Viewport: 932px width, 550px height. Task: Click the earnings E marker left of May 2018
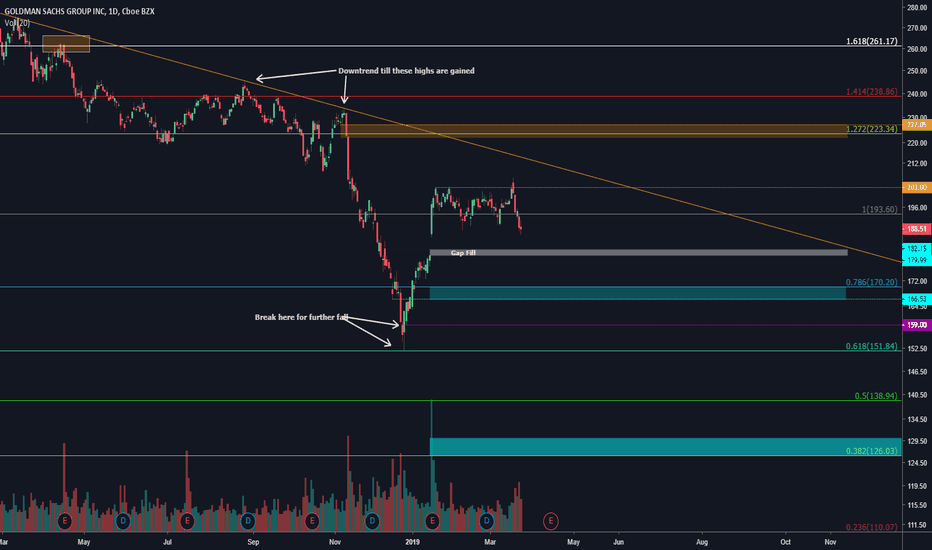[x=65, y=521]
